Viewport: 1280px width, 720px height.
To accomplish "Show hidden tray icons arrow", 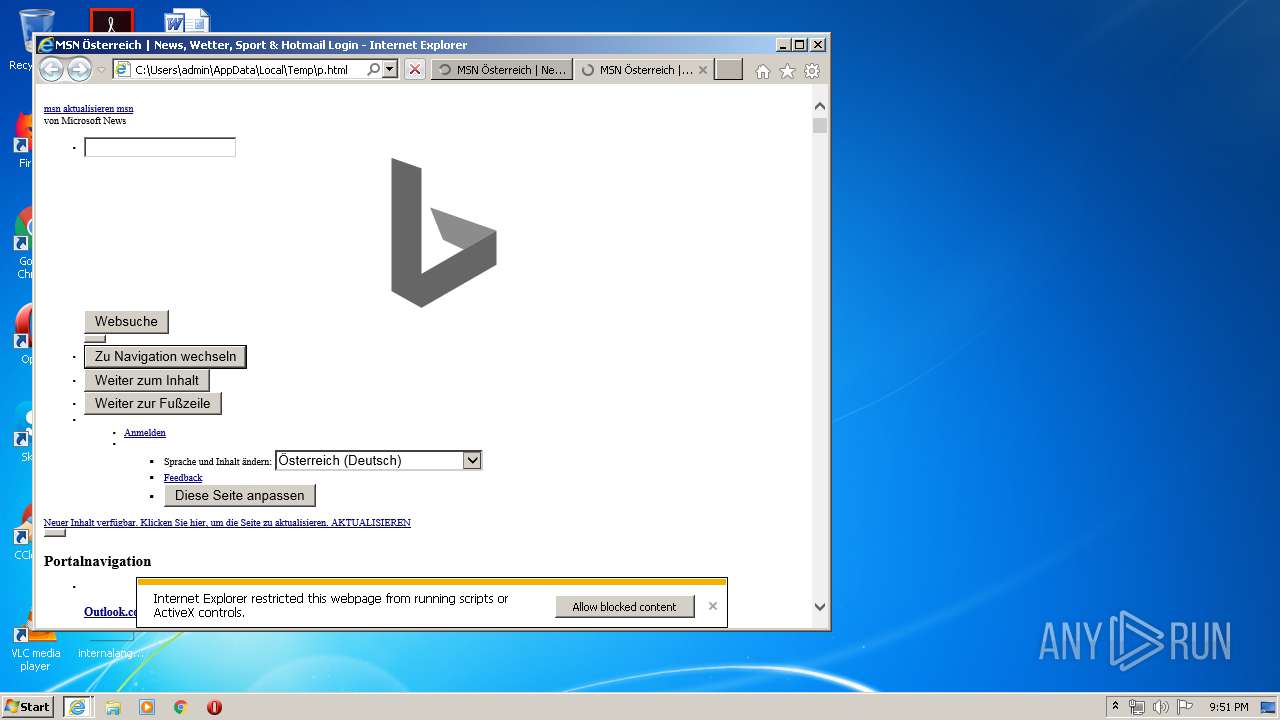I will (1115, 706).
